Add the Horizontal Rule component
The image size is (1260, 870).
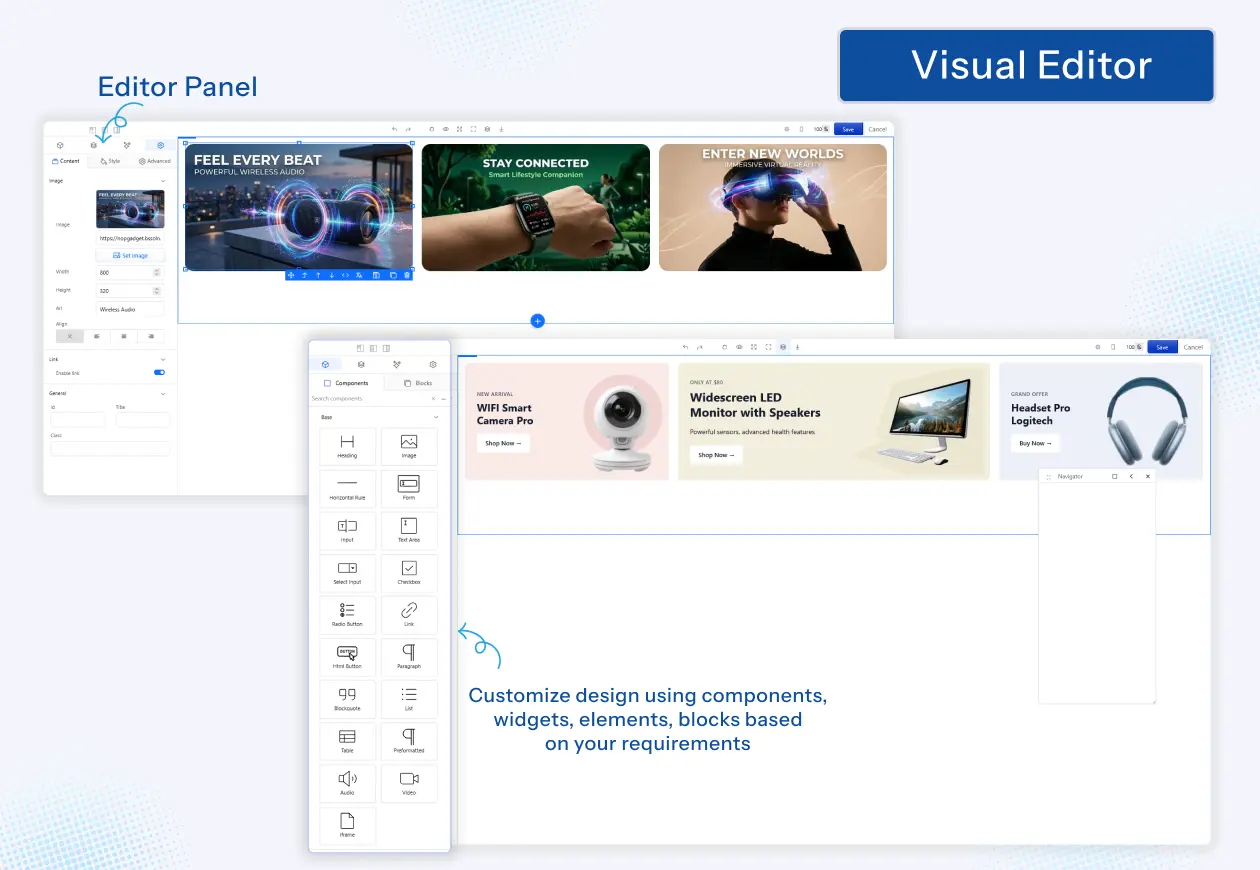(347, 488)
